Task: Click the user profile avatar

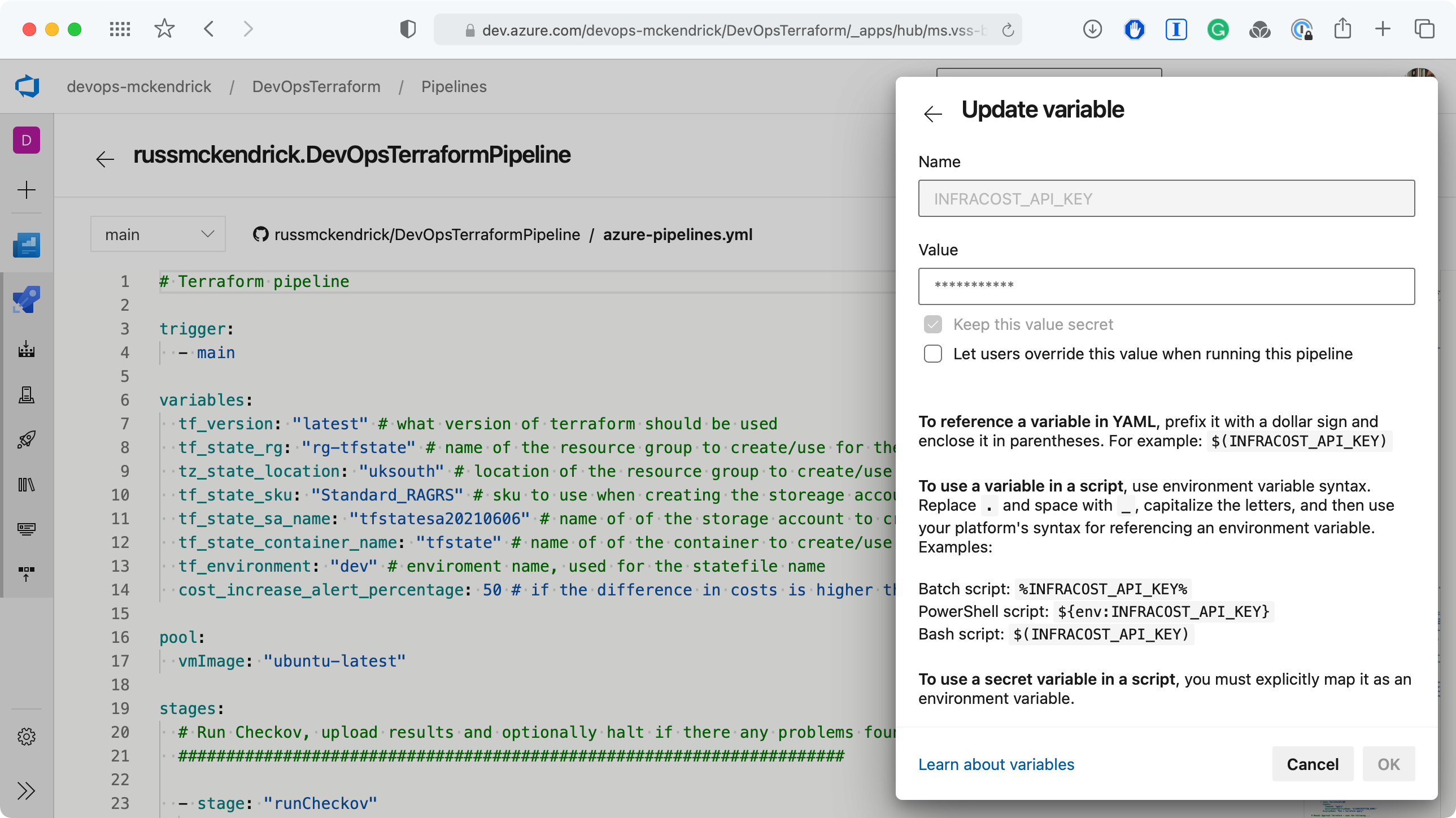Action: point(1420,73)
